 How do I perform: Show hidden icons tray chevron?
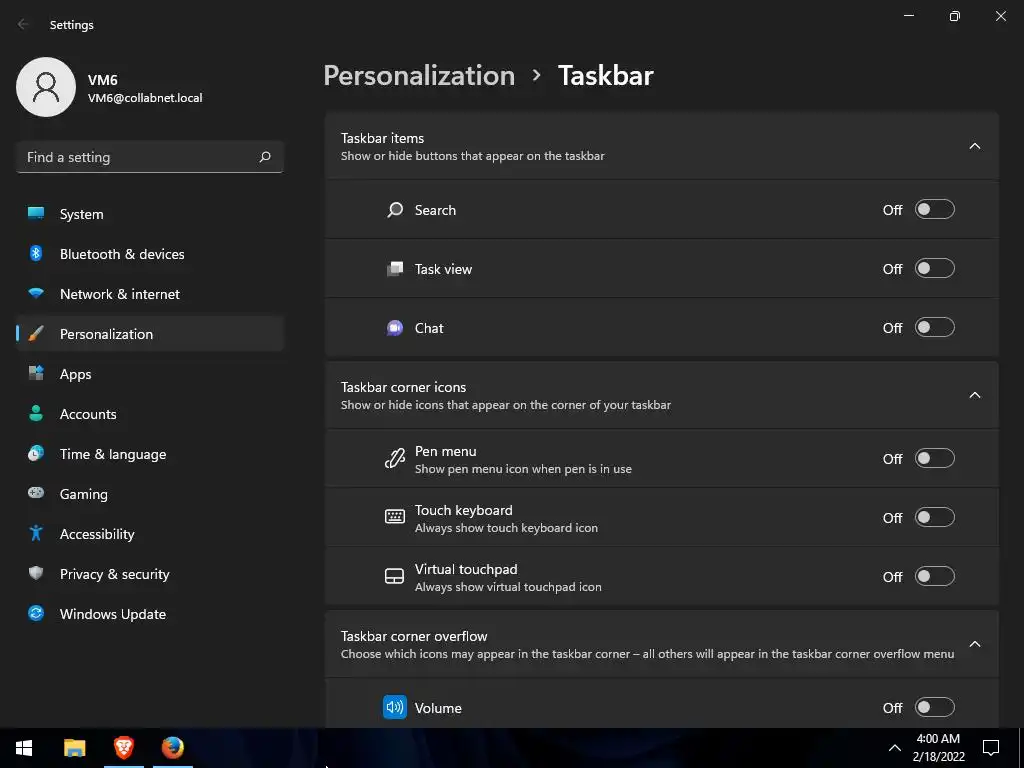click(x=895, y=748)
